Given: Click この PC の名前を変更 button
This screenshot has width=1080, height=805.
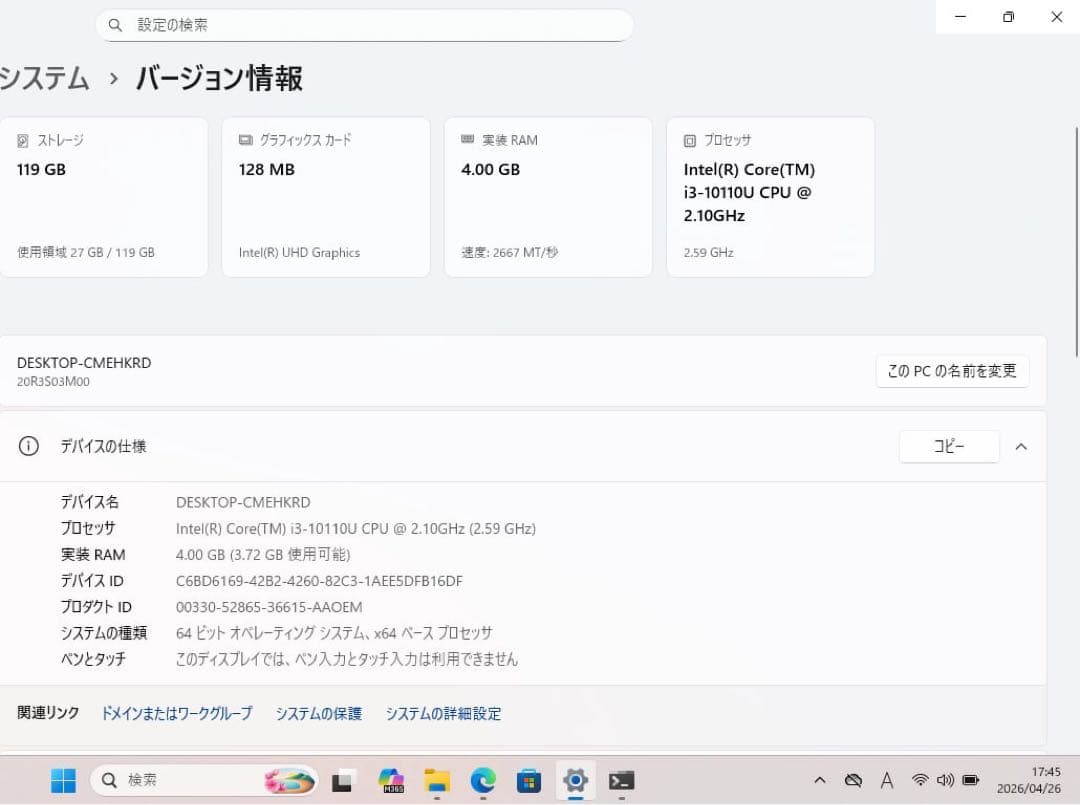Looking at the screenshot, I should pos(952,371).
